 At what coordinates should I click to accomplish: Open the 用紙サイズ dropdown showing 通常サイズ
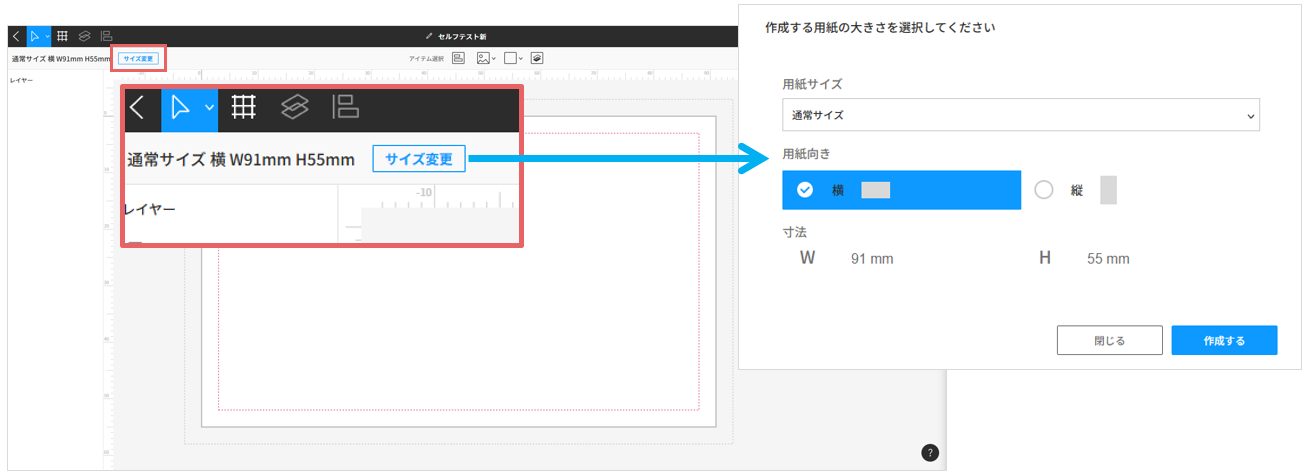tap(1021, 115)
